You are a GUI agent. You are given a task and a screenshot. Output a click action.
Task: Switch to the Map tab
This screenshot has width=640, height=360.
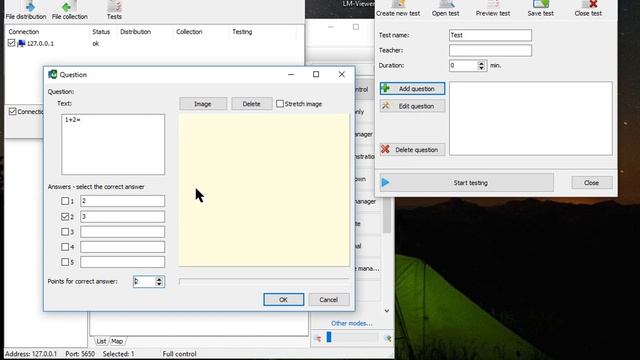point(117,341)
